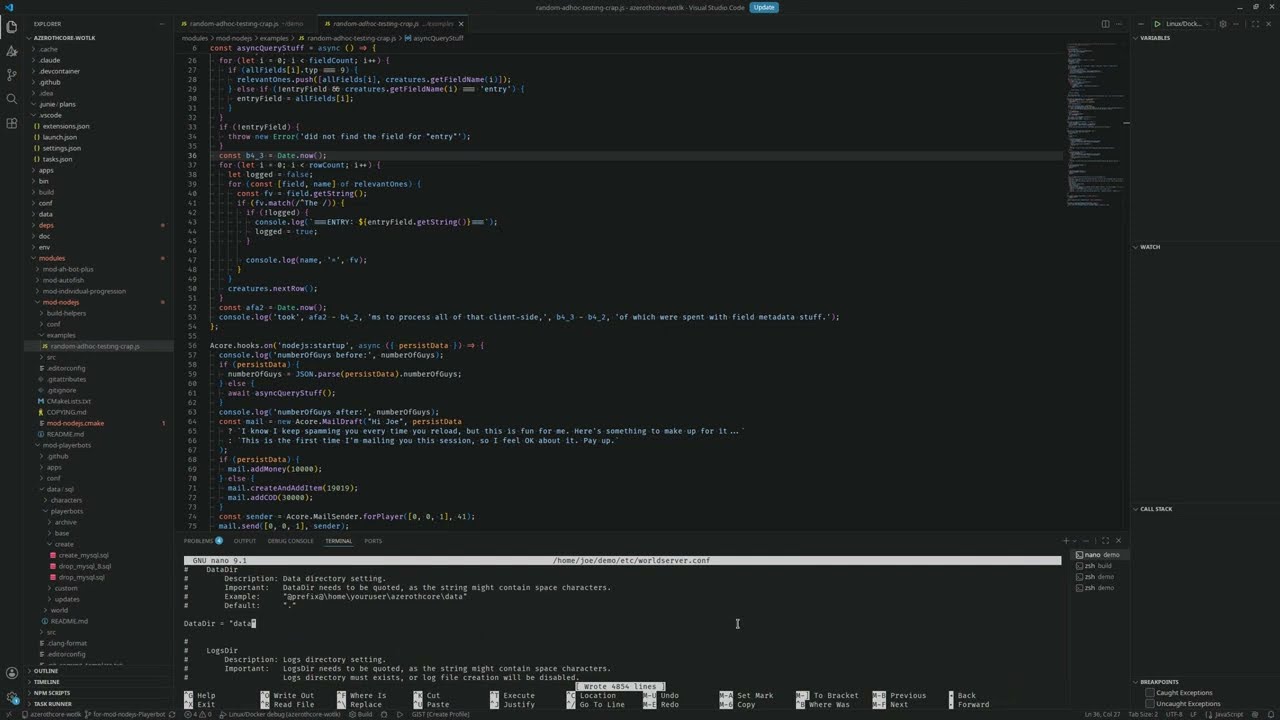Click the Explorer more actions ellipsis
Viewport: 1280px width, 720px height.
(x=162, y=23)
